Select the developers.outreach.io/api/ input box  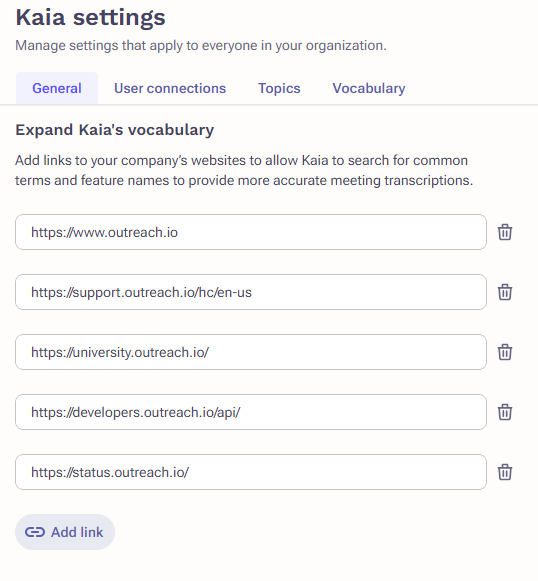point(251,412)
